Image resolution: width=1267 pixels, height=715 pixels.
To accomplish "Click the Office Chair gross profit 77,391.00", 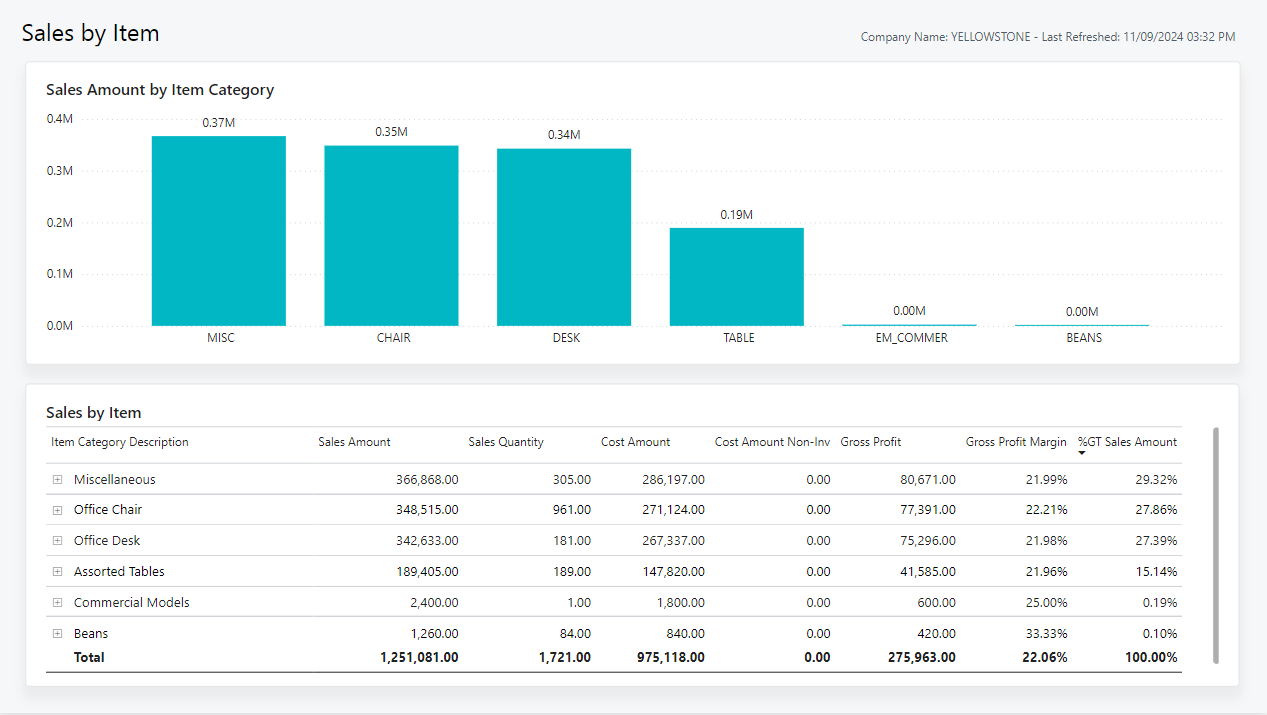I will point(928,510).
